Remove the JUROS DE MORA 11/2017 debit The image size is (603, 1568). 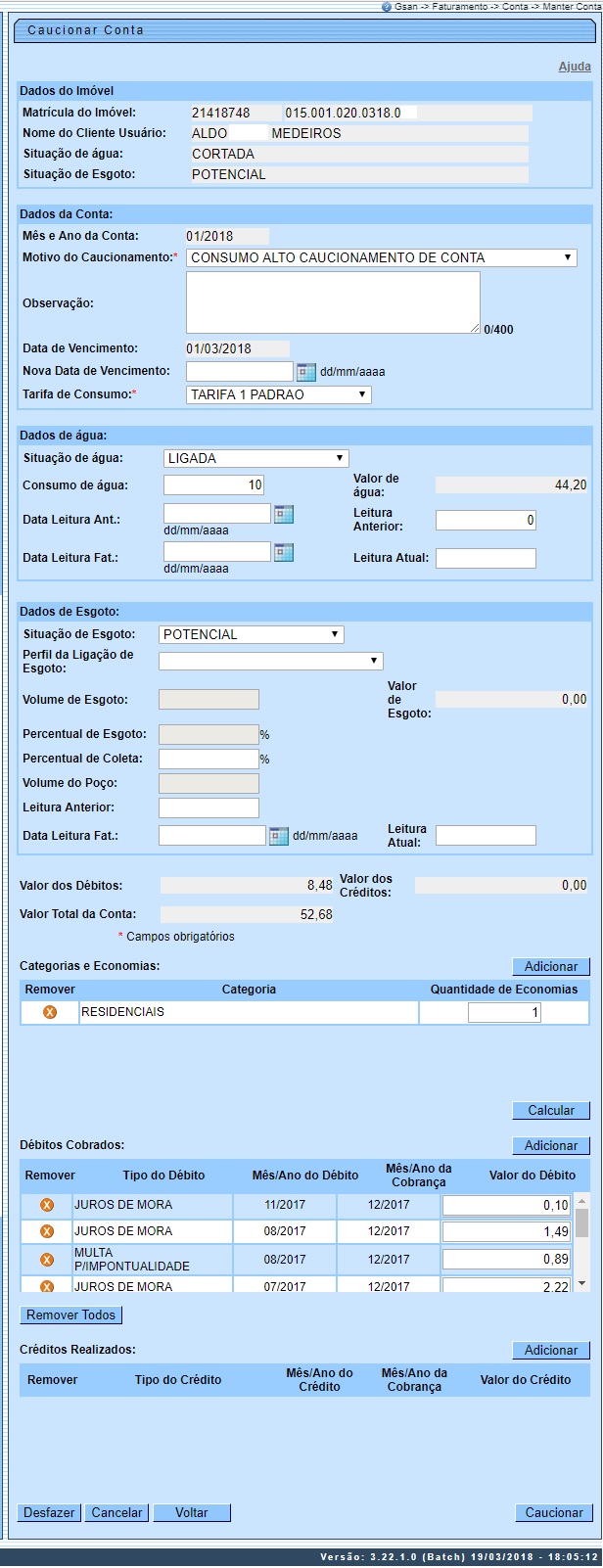46,1205
